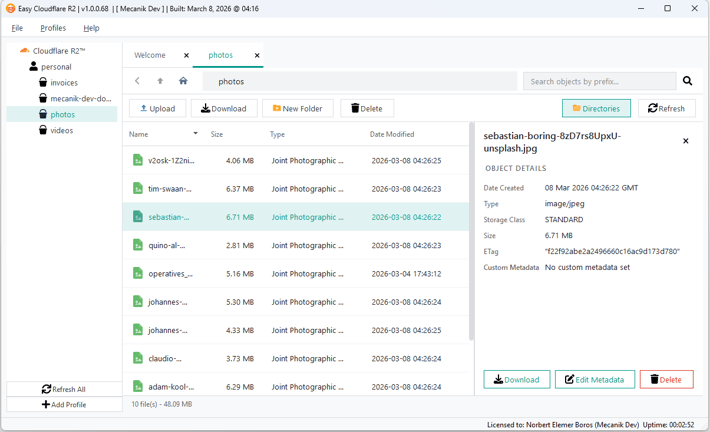Viewport: 710px width, 432px height.
Task: Click the STANDARD storage class value
Action: (x=564, y=220)
